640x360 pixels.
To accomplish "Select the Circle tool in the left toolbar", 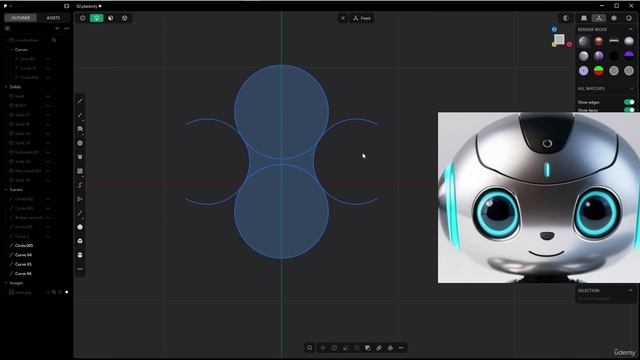I will click(80, 143).
